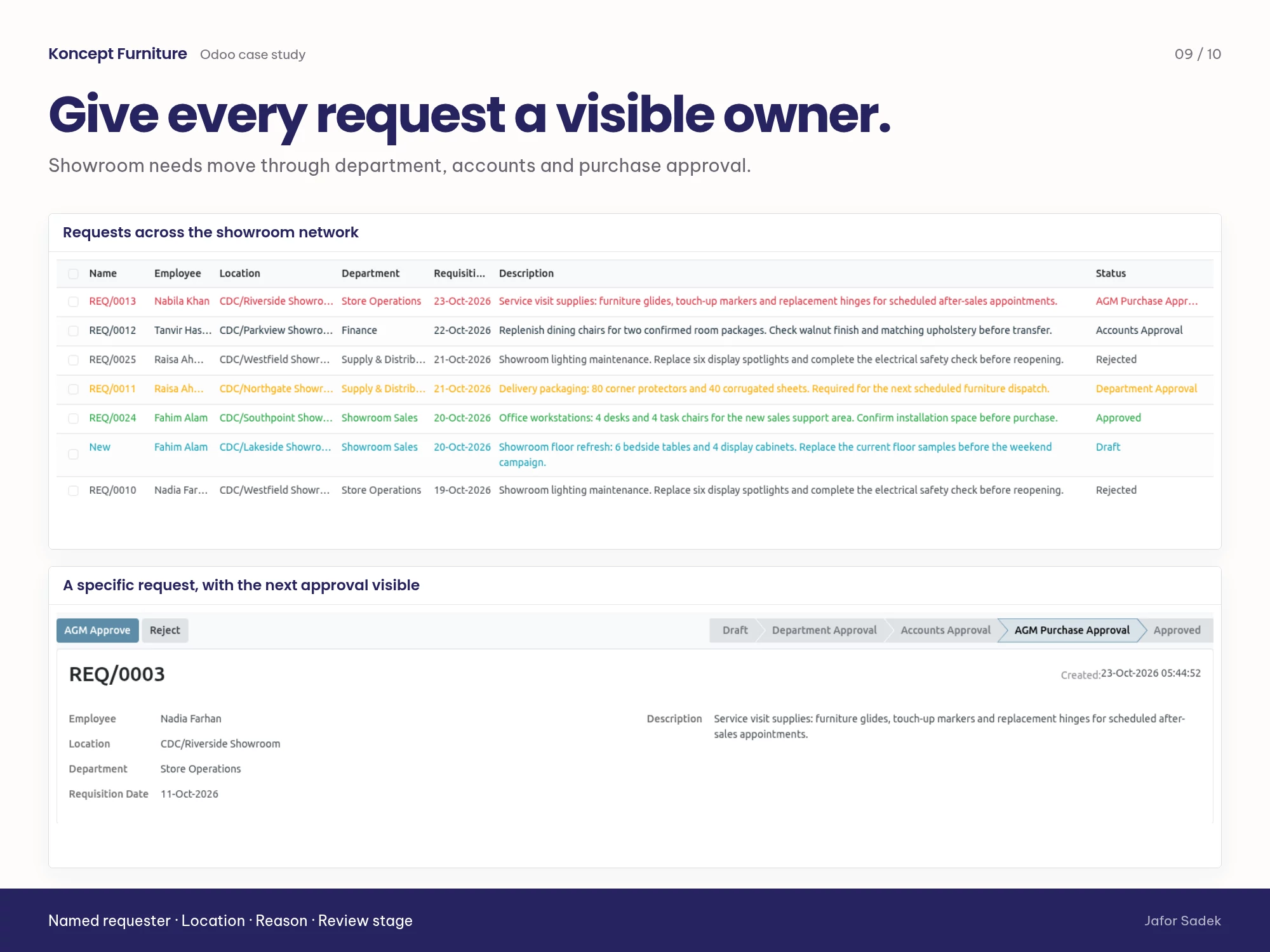Select the Approved stage in status bar
Viewport: 1270px width, 952px height.
(x=1177, y=630)
